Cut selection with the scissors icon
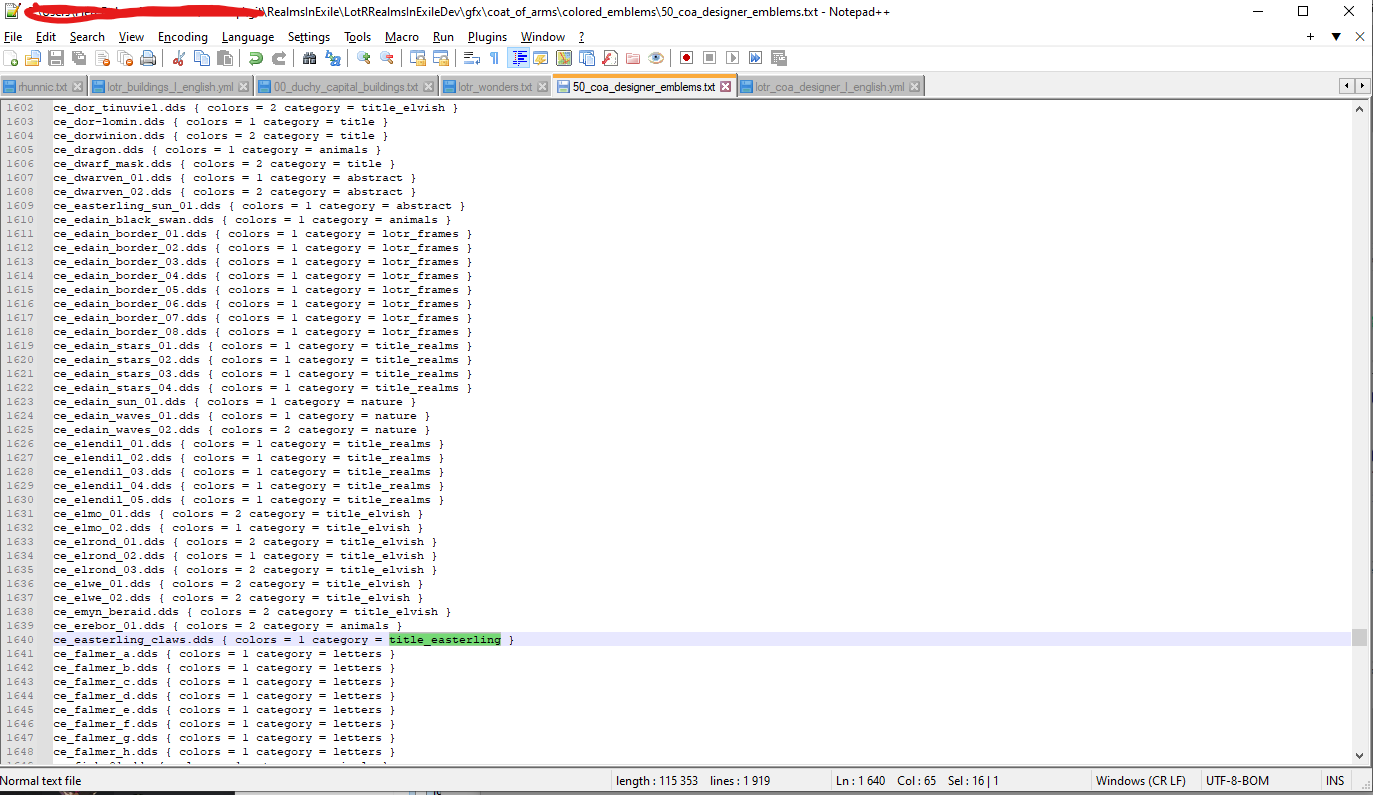Viewport: 1373px width, 795px height. pos(179,58)
